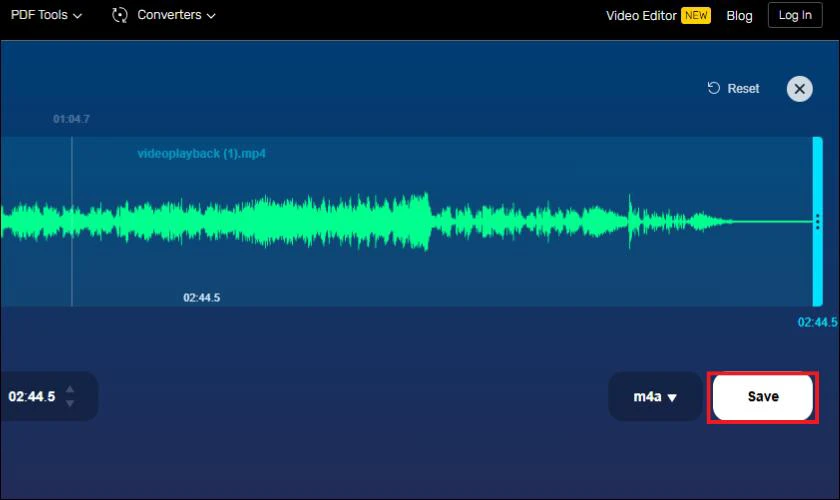Expand the Converters dropdown menu
Viewport: 840px width, 500px height.
click(x=176, y=15)
